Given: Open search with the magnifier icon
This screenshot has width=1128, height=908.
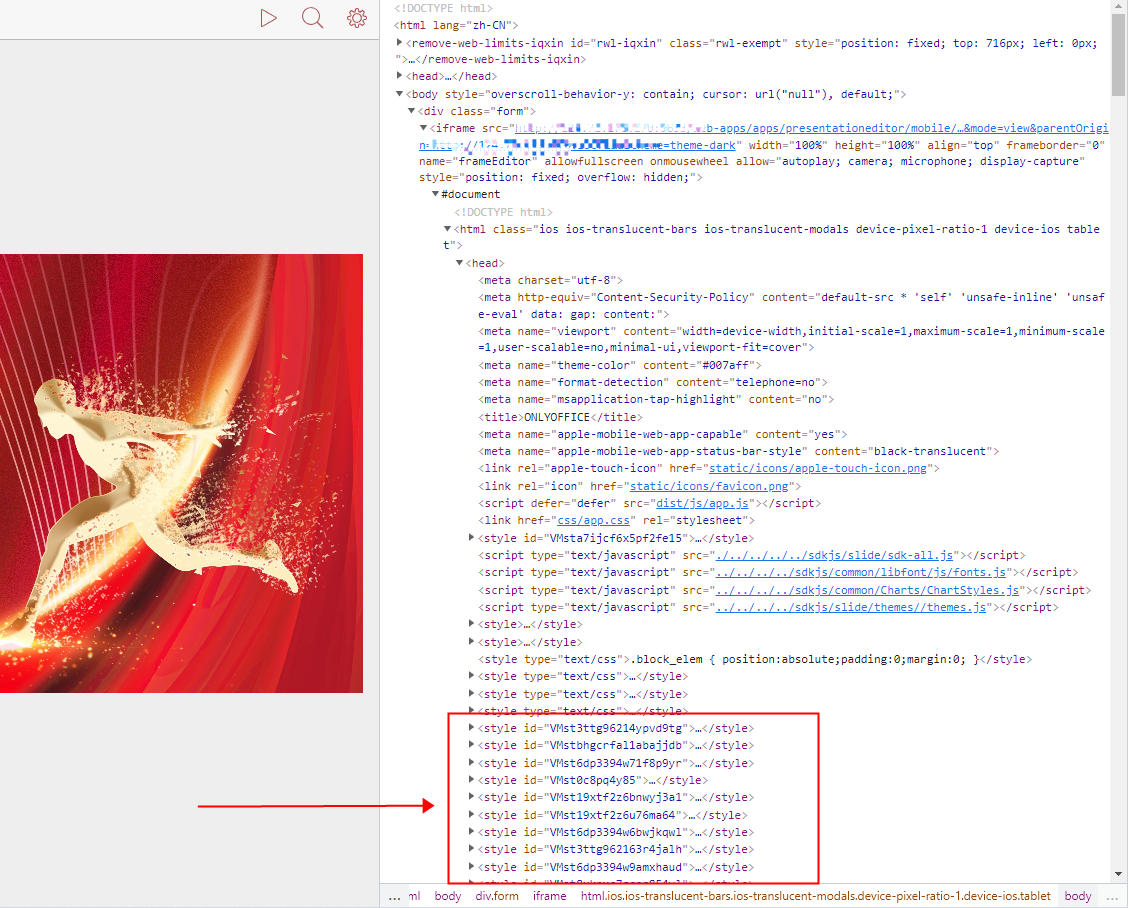Looking at the screenshot, I should (x=312, y=18).
